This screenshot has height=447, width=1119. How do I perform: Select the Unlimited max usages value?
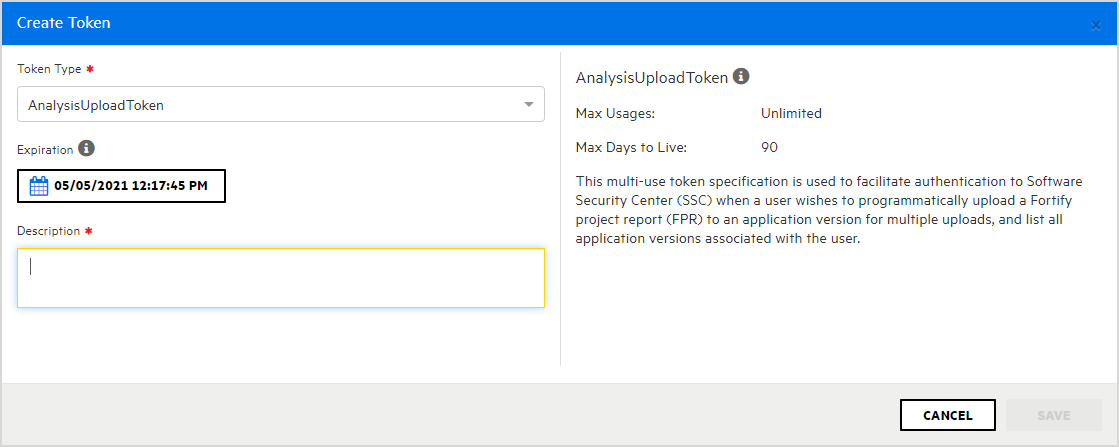[x=791, y=113]
